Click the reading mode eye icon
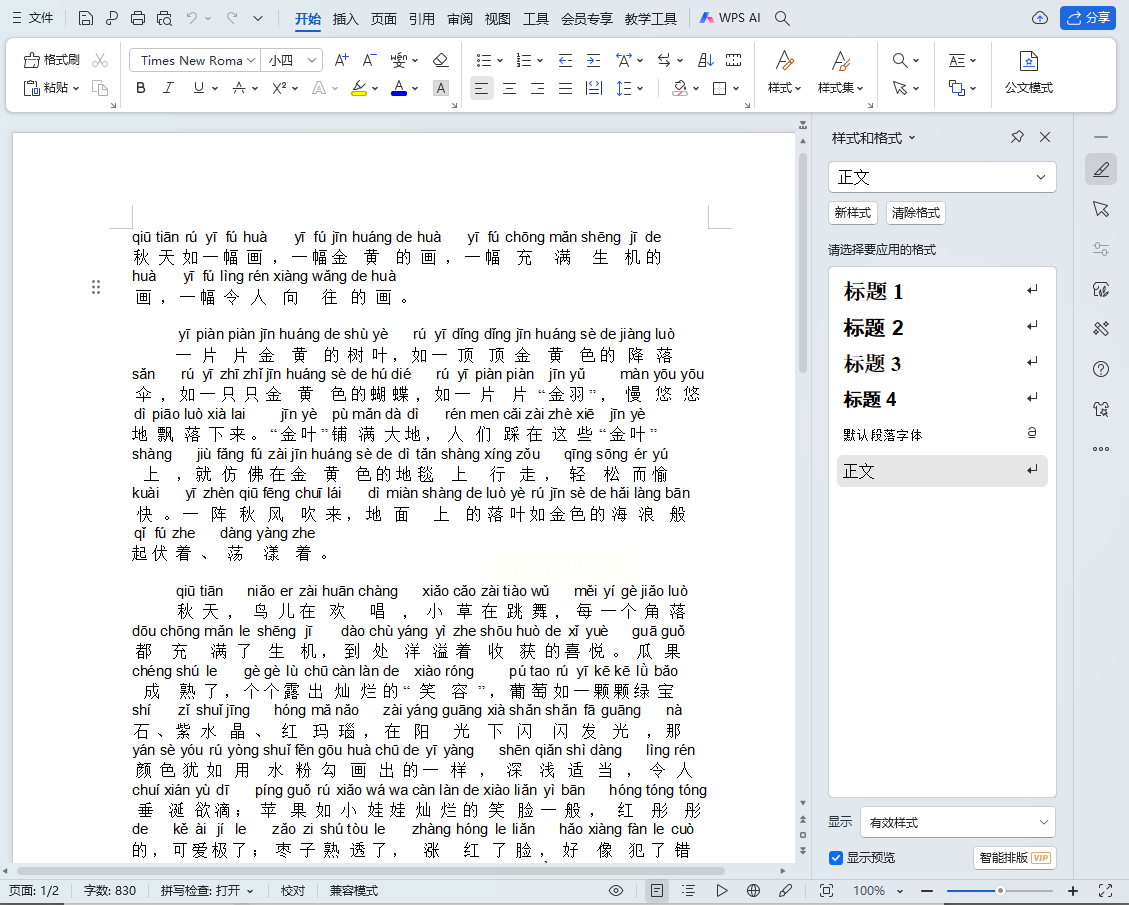1129x905 pixels. point(616,891)
